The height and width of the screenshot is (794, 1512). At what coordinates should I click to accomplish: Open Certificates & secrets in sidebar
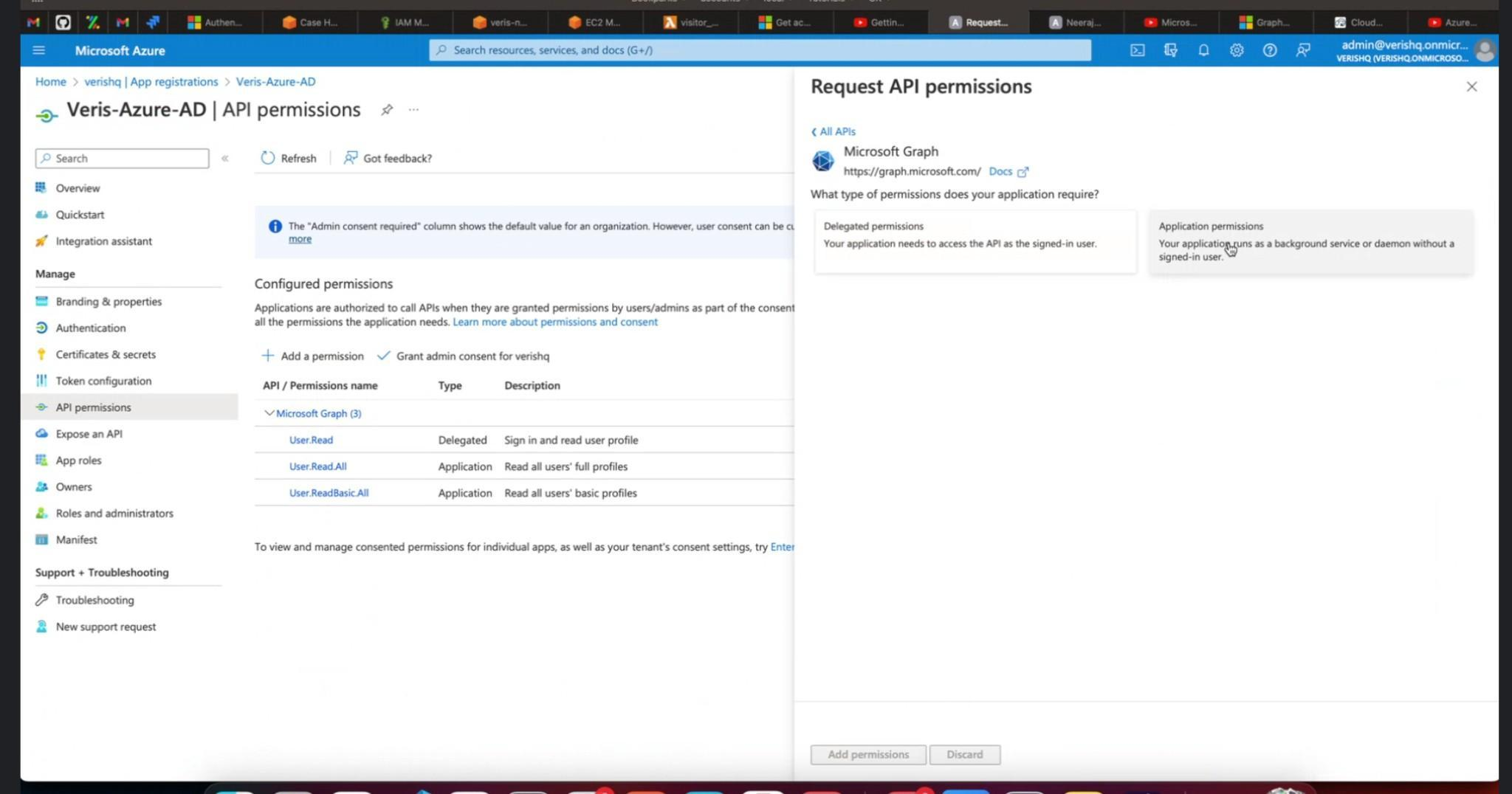[x=106, y=354]
